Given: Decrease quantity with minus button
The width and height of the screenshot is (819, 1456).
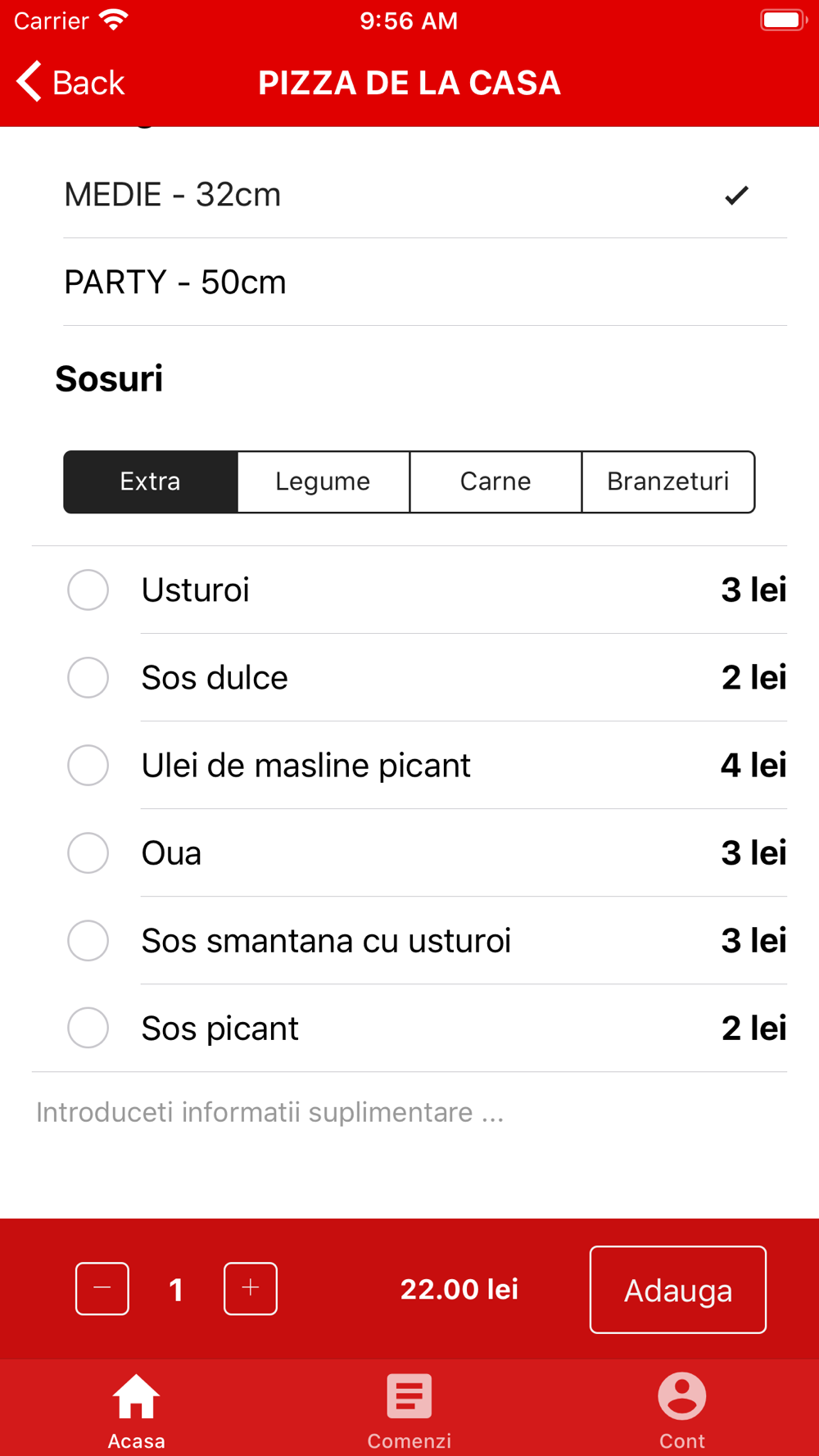Looking at the screenshot, I should tap(102, 1289).
